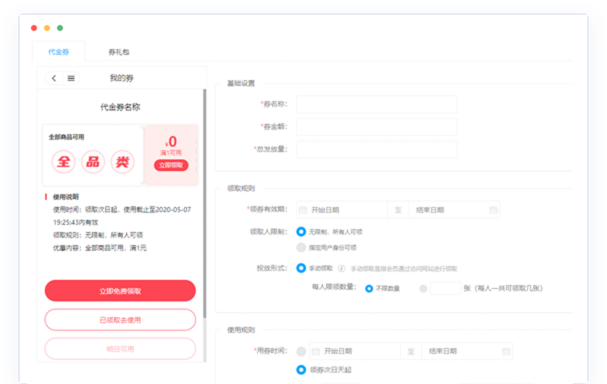Click the 券名称 input field
The height and width of the screenshot is (384, 607).
point(377,104)
